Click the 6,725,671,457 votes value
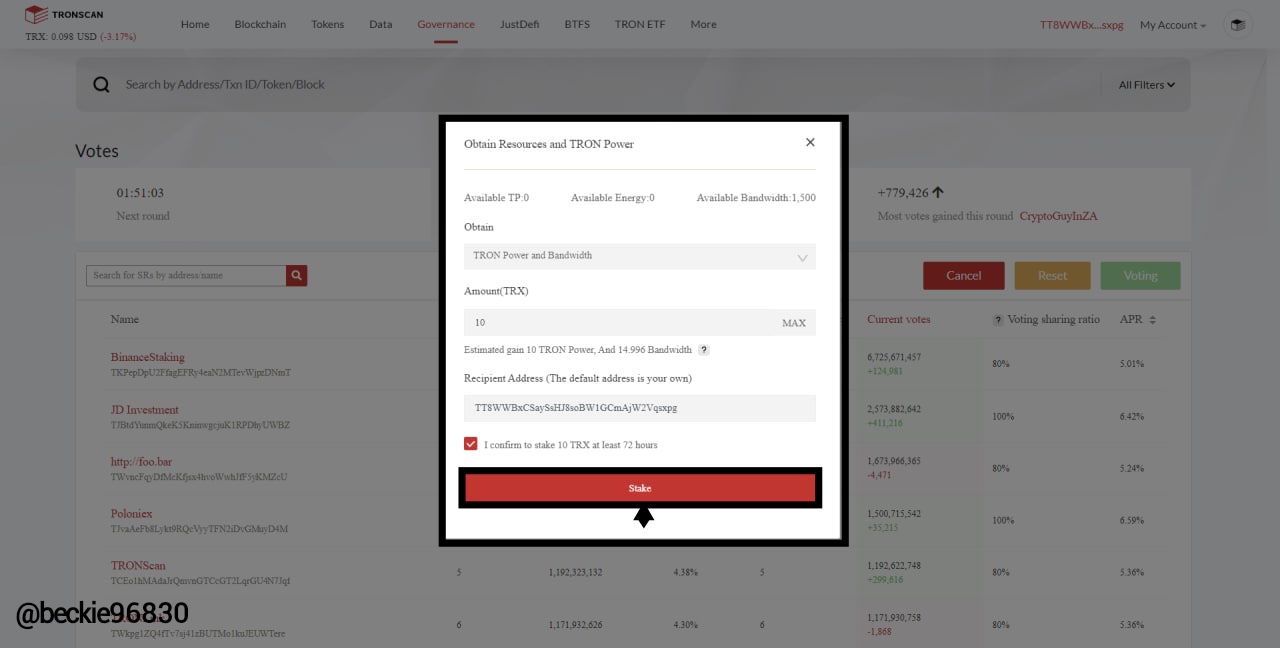The image size is (1280, 648). tap(894, 357)
